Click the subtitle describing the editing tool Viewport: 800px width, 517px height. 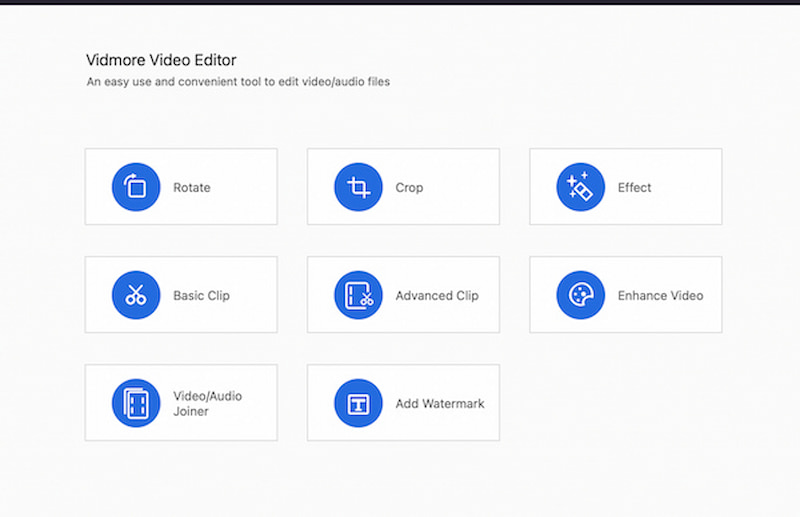(238, 82)
